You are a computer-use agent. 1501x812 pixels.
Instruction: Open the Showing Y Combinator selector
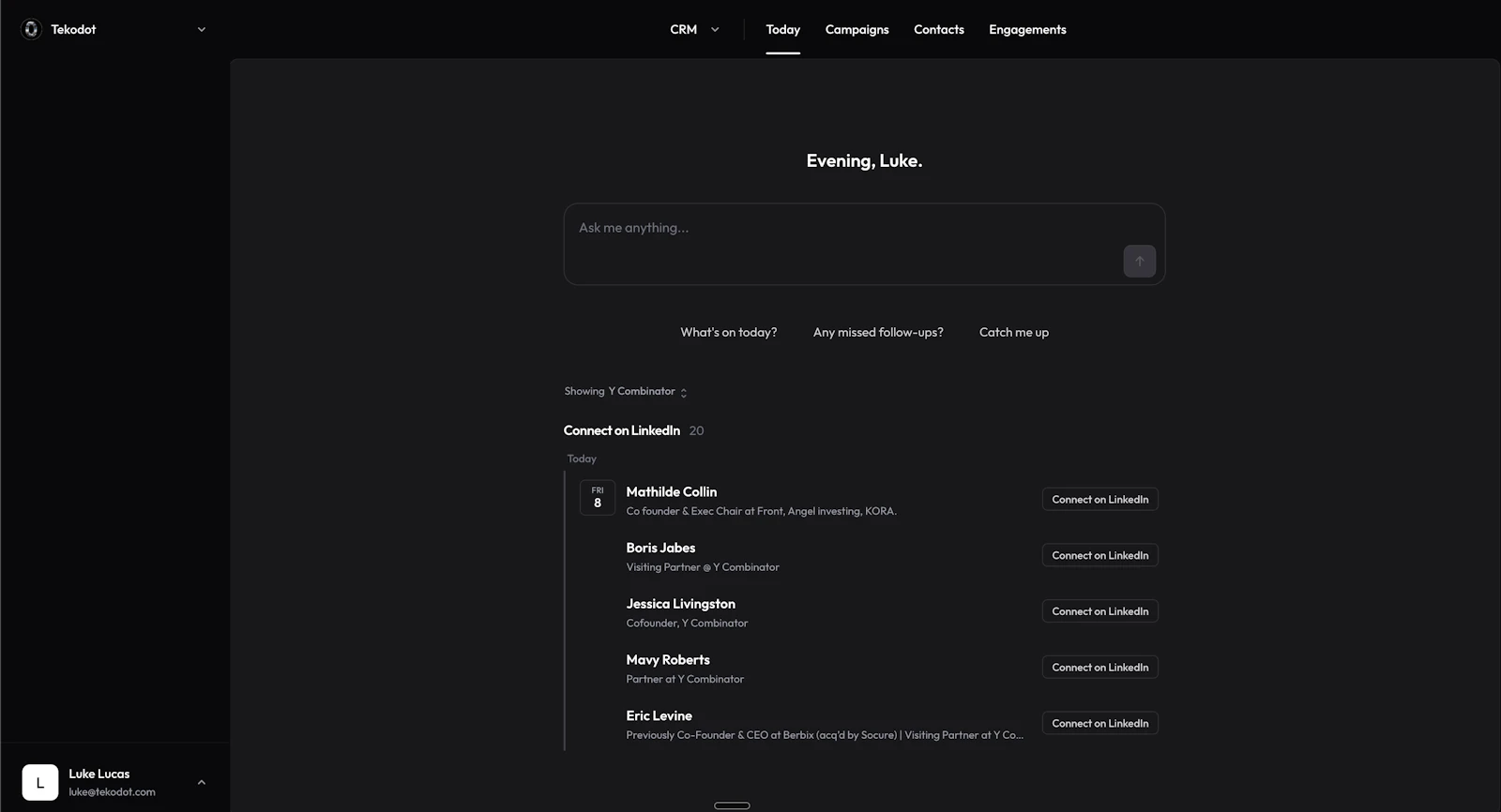tap(626, 391)
